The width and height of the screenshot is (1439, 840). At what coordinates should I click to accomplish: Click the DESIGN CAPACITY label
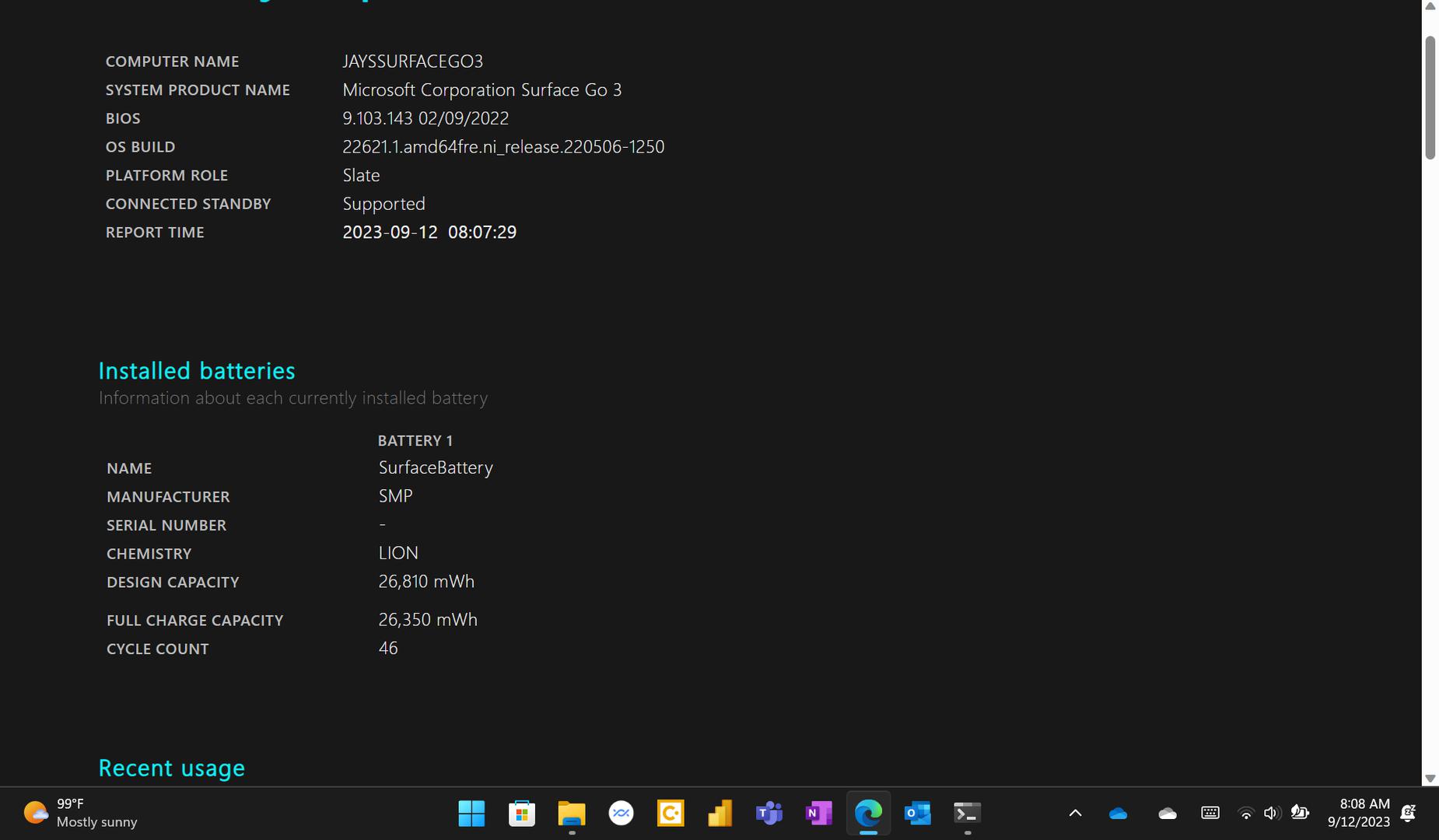point(173,583)
